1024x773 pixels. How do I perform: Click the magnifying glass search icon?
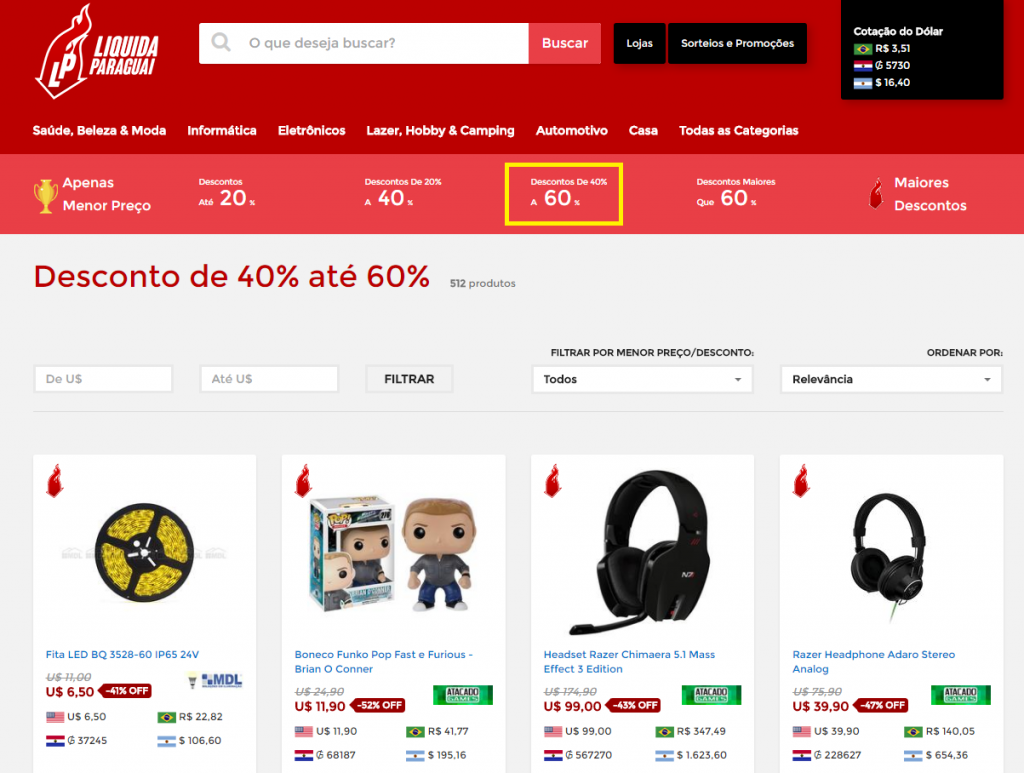point(221,42)
